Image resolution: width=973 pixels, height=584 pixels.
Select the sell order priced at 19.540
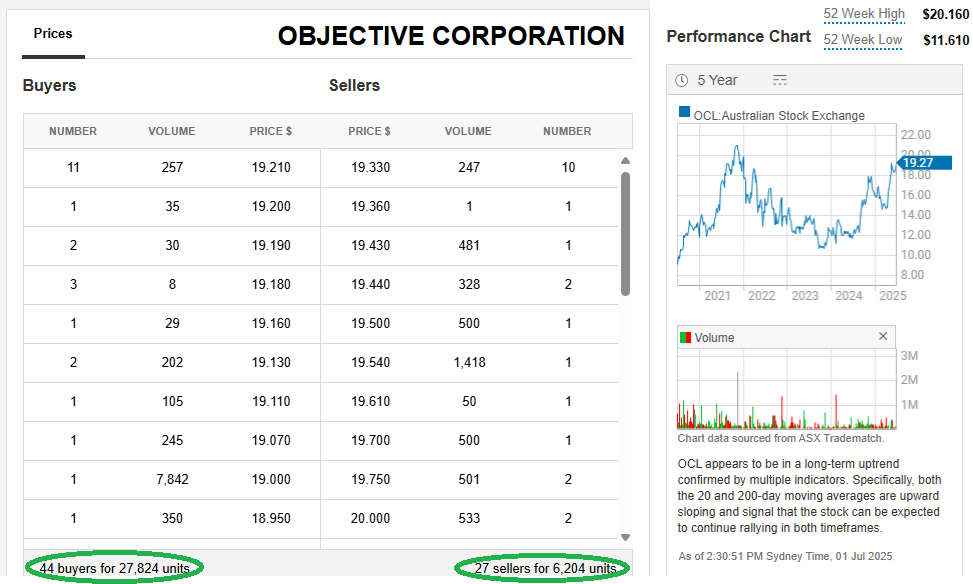click(x=370, y=363)
